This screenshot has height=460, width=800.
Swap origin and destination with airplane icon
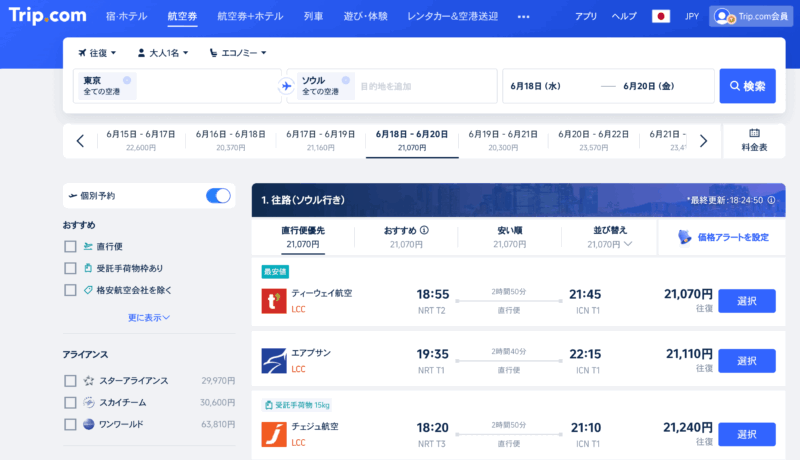286,86
